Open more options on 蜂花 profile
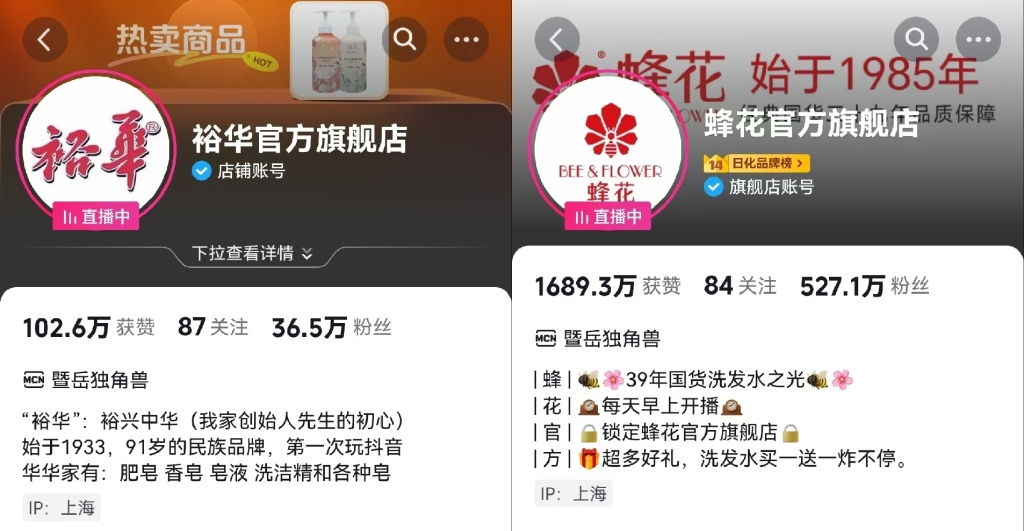The width and height of the screenshot is (1024, 531). point(978,40)
